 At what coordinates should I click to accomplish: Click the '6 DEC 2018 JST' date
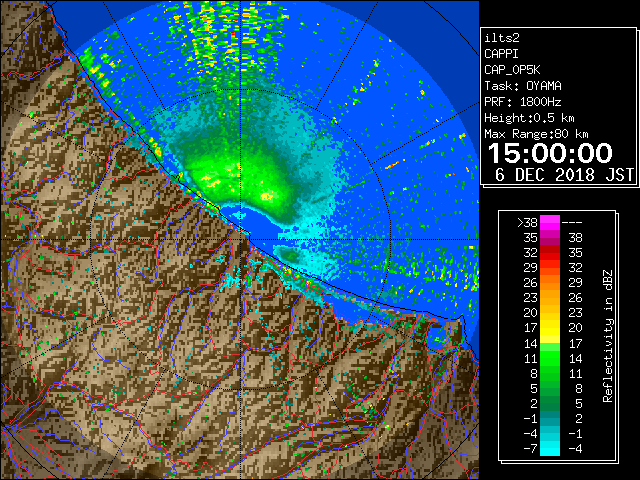click(564, 175)
